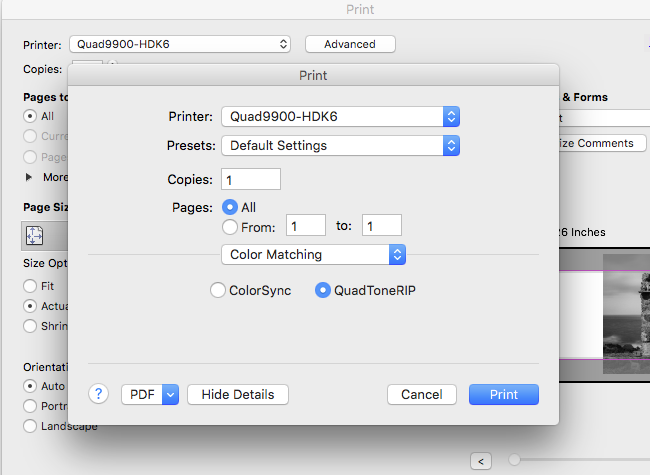The width and height of the screenshot is (650, 475).
Task: Click the Advanced button in background
Action: point(350,44)
